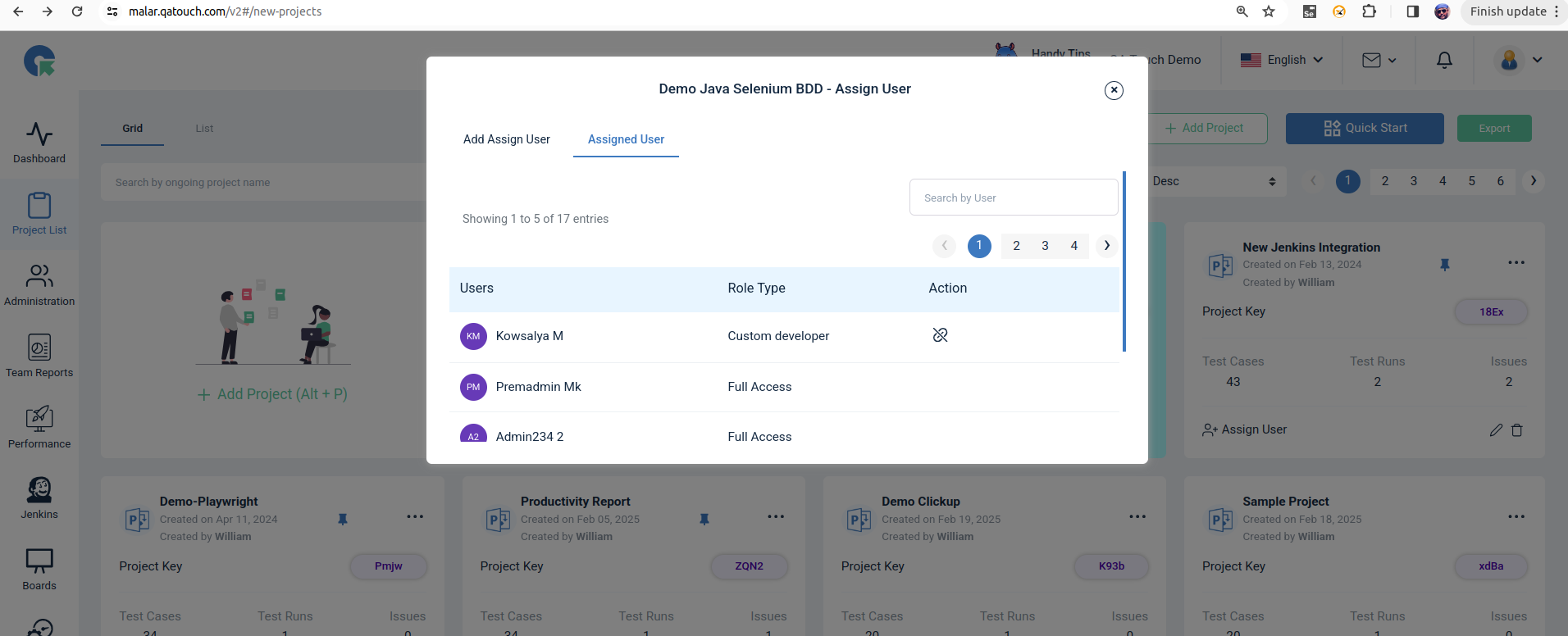Open Administration in the sidebar

pos(39,285)
